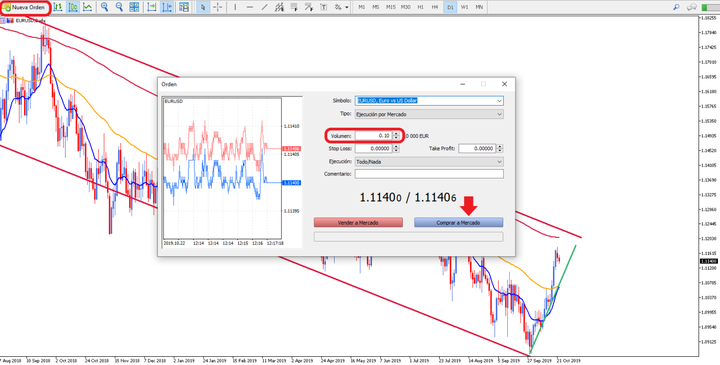
Task: Open the chat bubbles icon
Action: [x=691, y=7]
